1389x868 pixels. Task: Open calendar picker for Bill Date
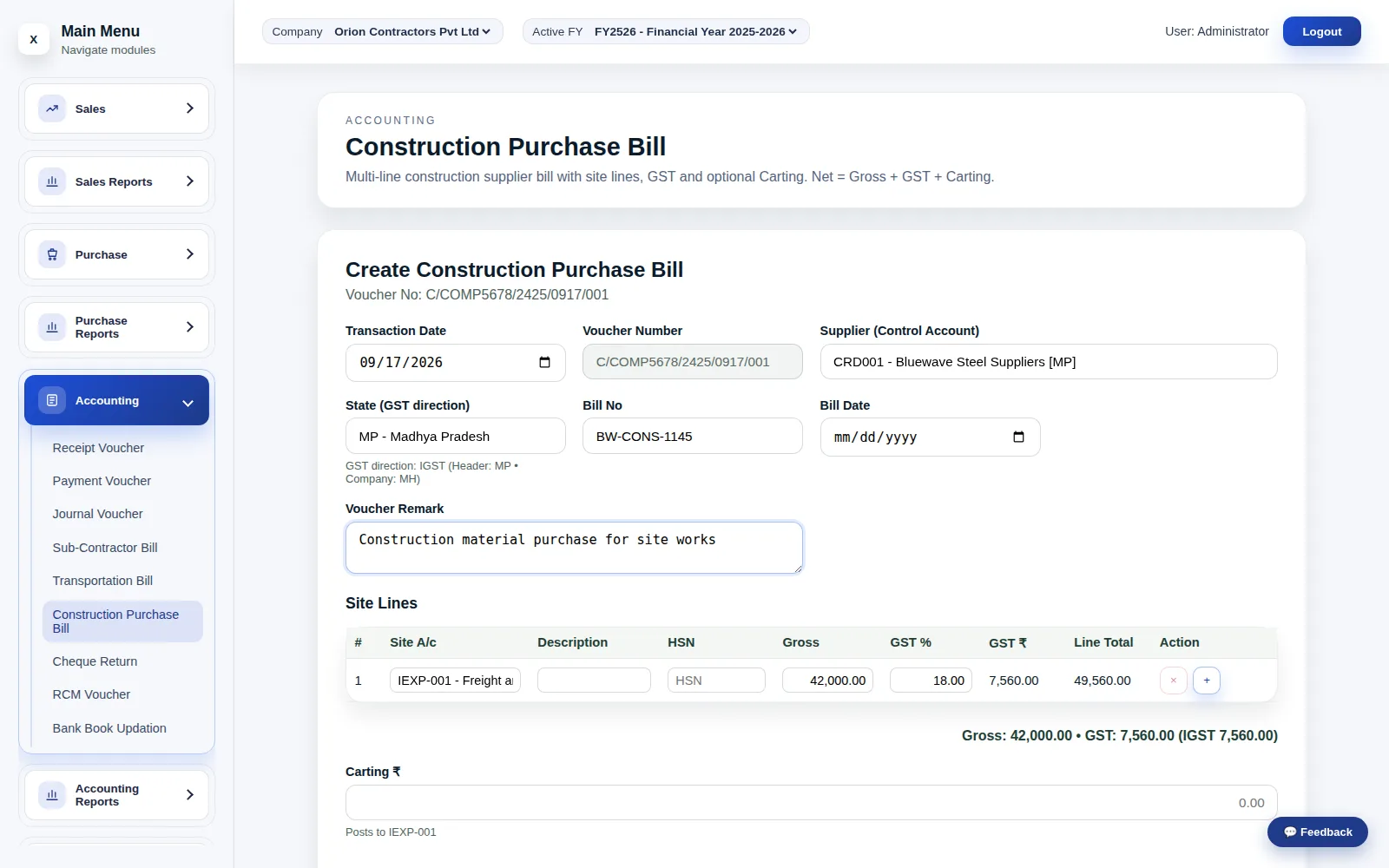tap(1018, 437)
